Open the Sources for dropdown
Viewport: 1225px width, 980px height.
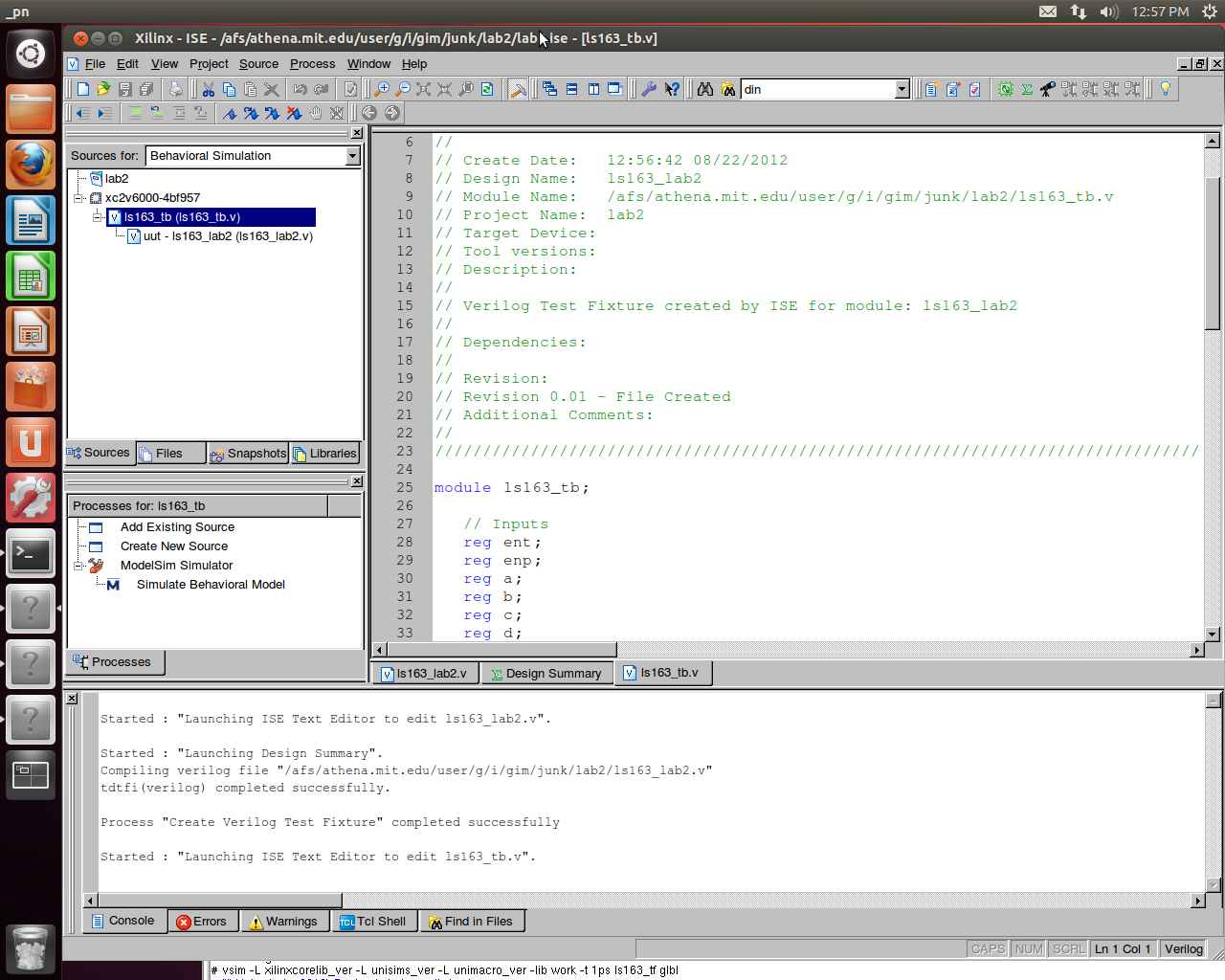(352, 156)
